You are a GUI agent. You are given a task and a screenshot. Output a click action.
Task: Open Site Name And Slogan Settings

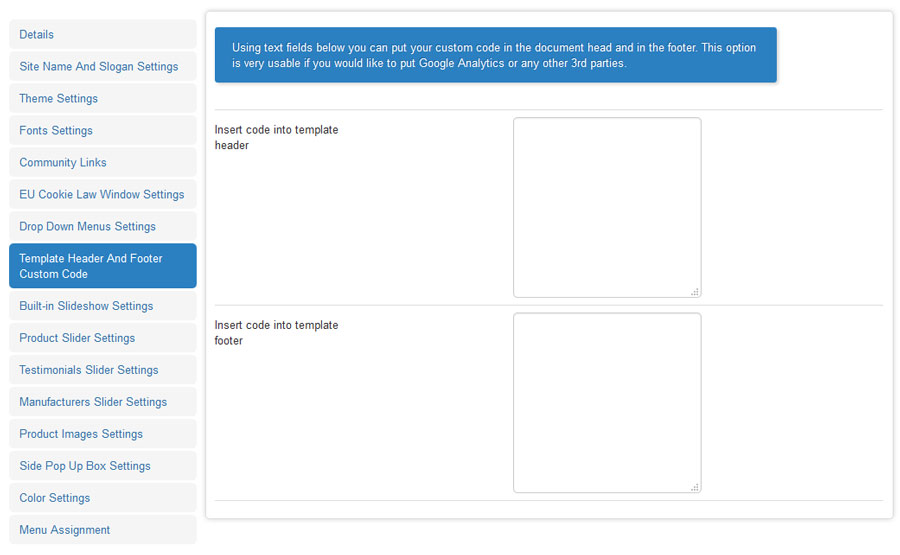[103, 67]
